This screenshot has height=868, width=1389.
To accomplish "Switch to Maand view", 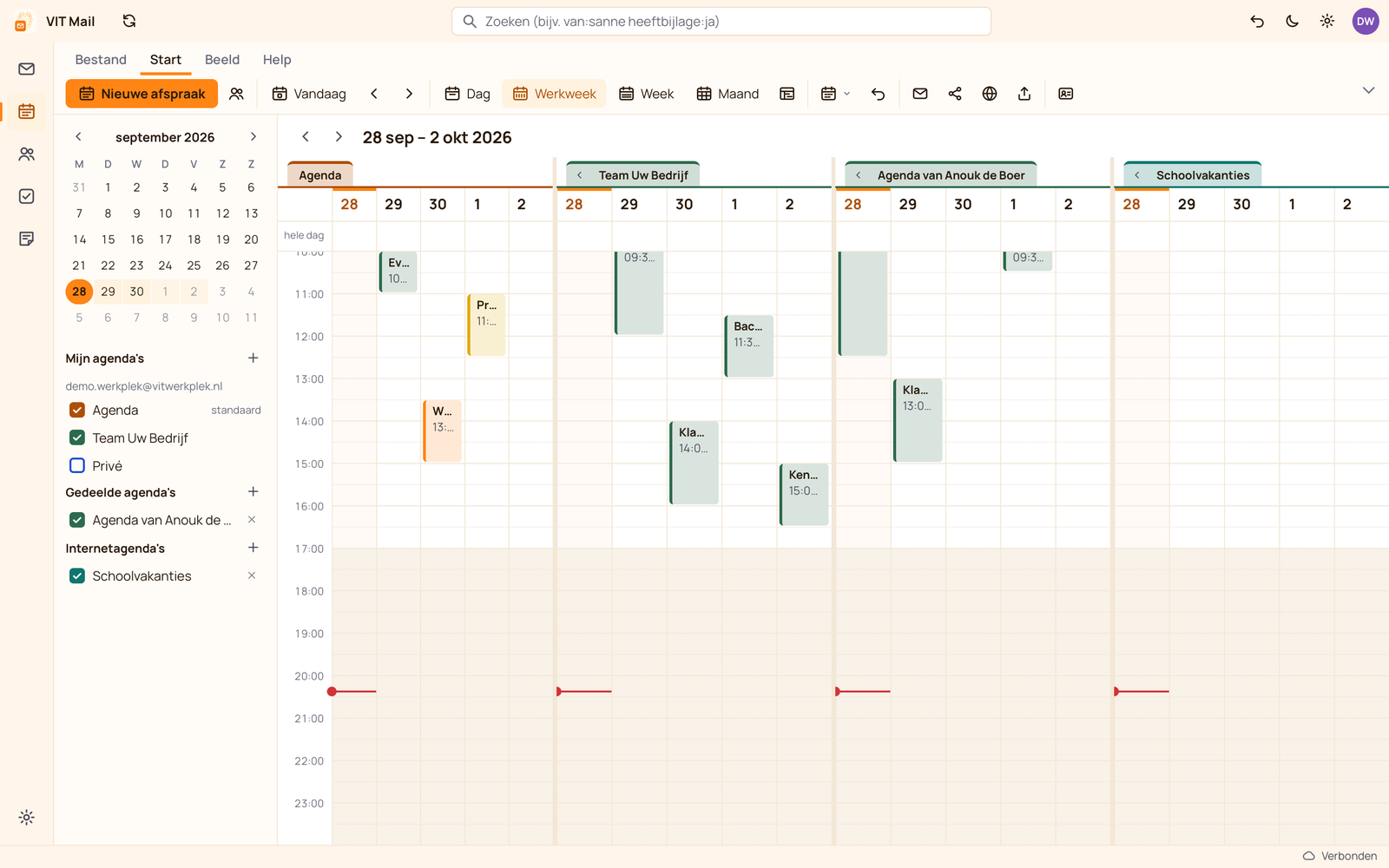I will click(727, 94).
